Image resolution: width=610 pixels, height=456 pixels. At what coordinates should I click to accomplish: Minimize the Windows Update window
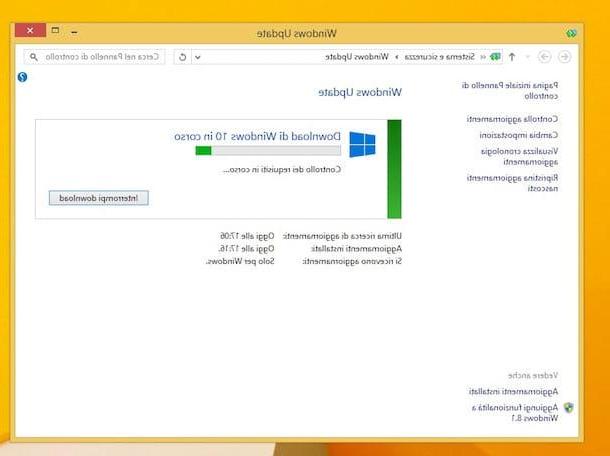74,32
